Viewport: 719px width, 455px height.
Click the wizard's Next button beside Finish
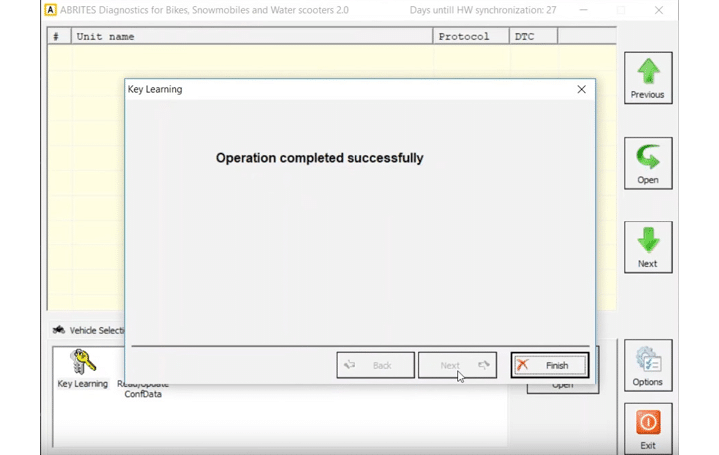(457, 365)
